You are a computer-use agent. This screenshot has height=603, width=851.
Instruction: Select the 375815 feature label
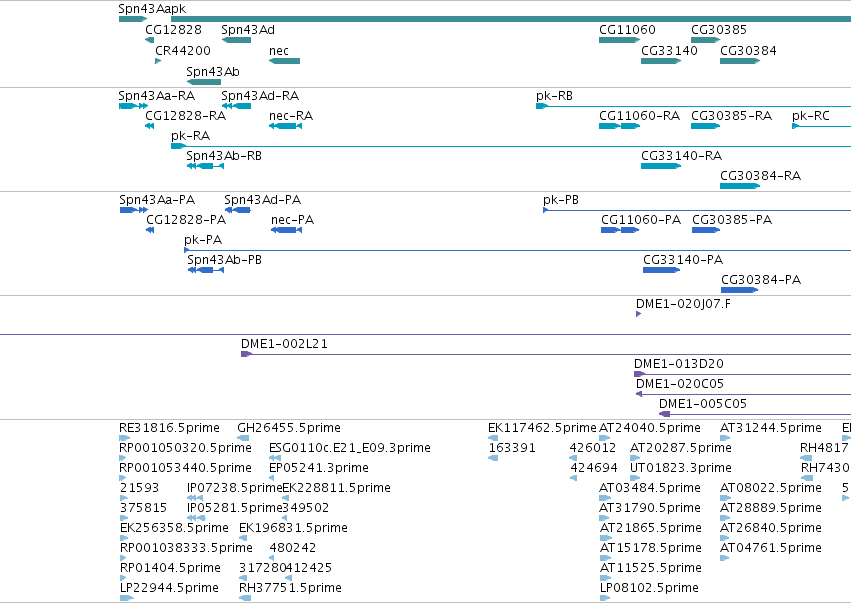pos(143,509)
